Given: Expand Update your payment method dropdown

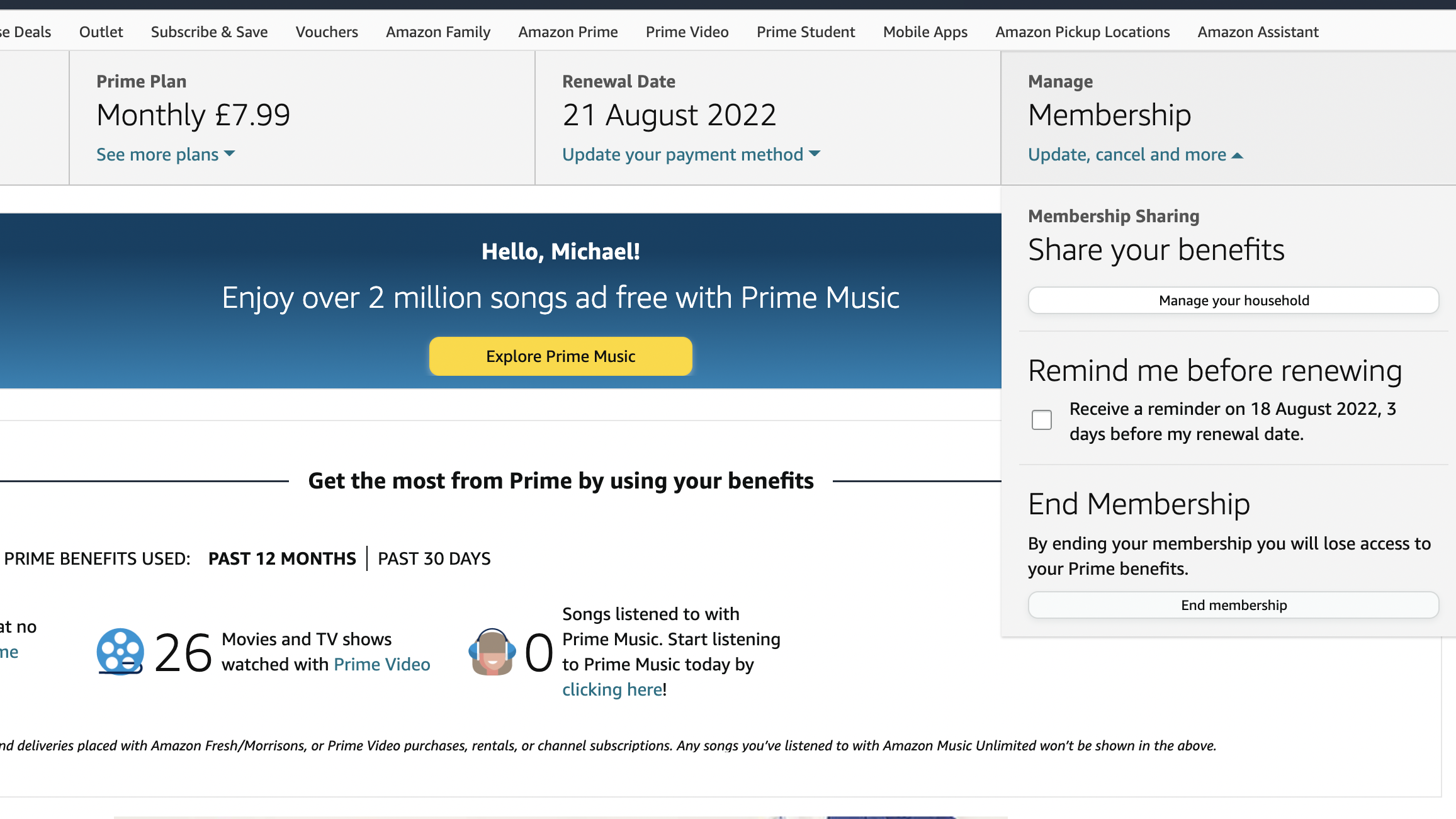Looking at the screenshot, I should click(x=691, y=153).
